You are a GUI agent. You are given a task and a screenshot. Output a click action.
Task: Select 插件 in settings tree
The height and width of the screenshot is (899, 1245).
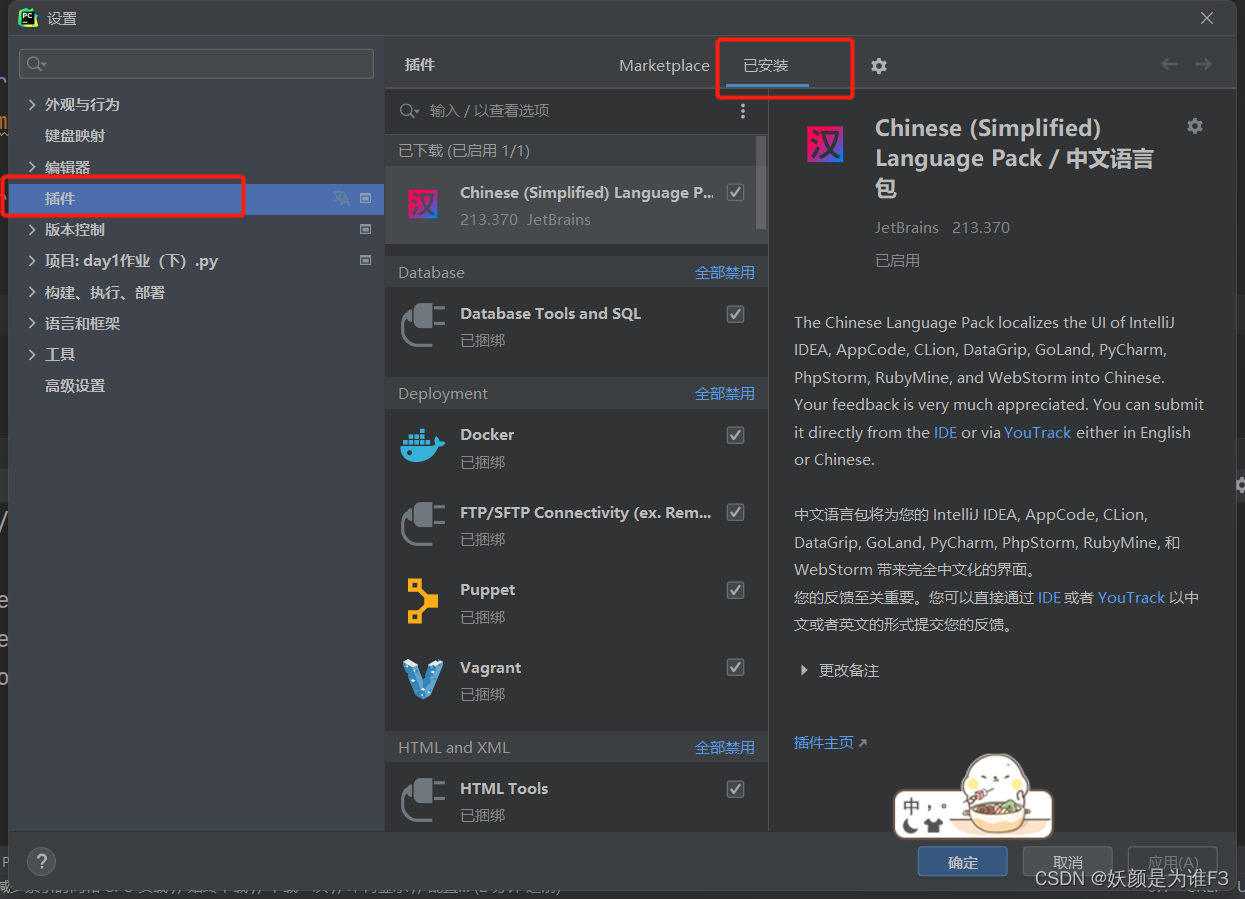pyautogui.click(x=60, y=198)
